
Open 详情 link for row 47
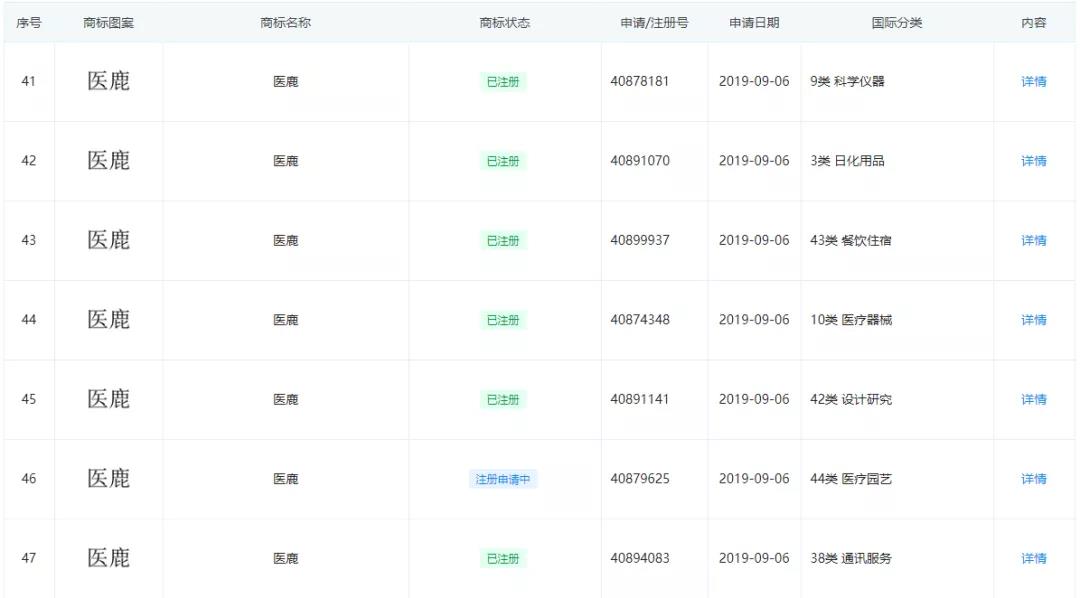tap(1033, 559)
